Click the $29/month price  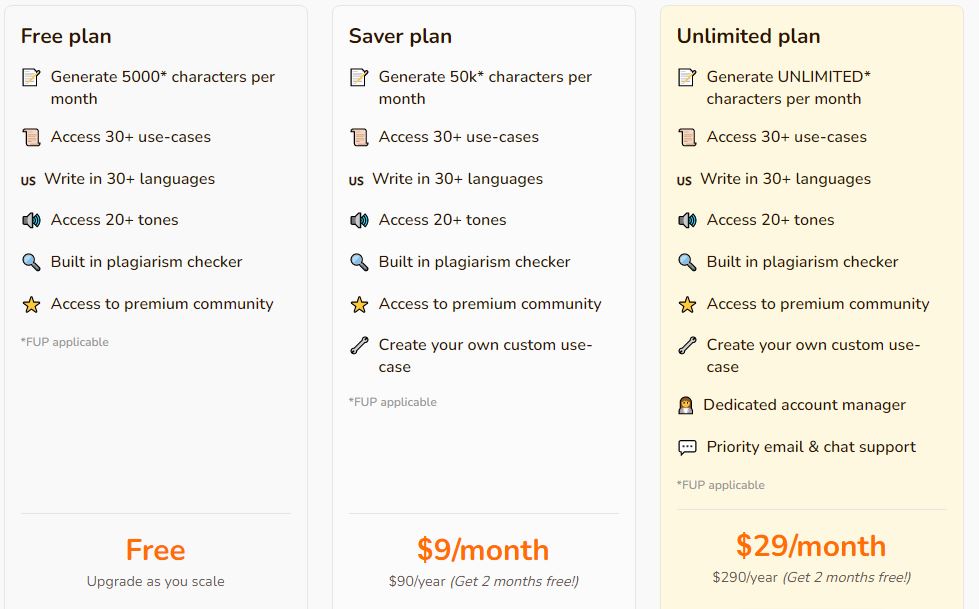811,545
